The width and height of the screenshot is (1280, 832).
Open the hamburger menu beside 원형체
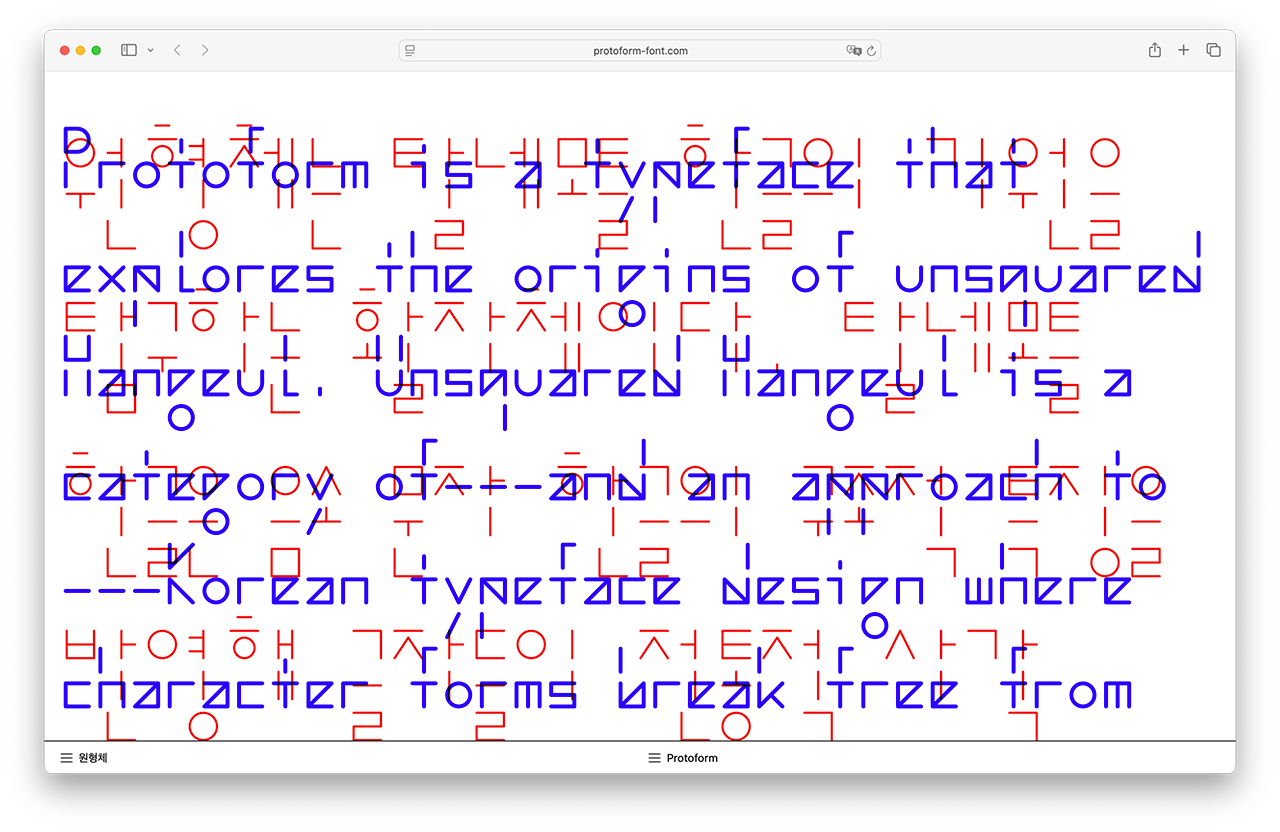point(66,758)
